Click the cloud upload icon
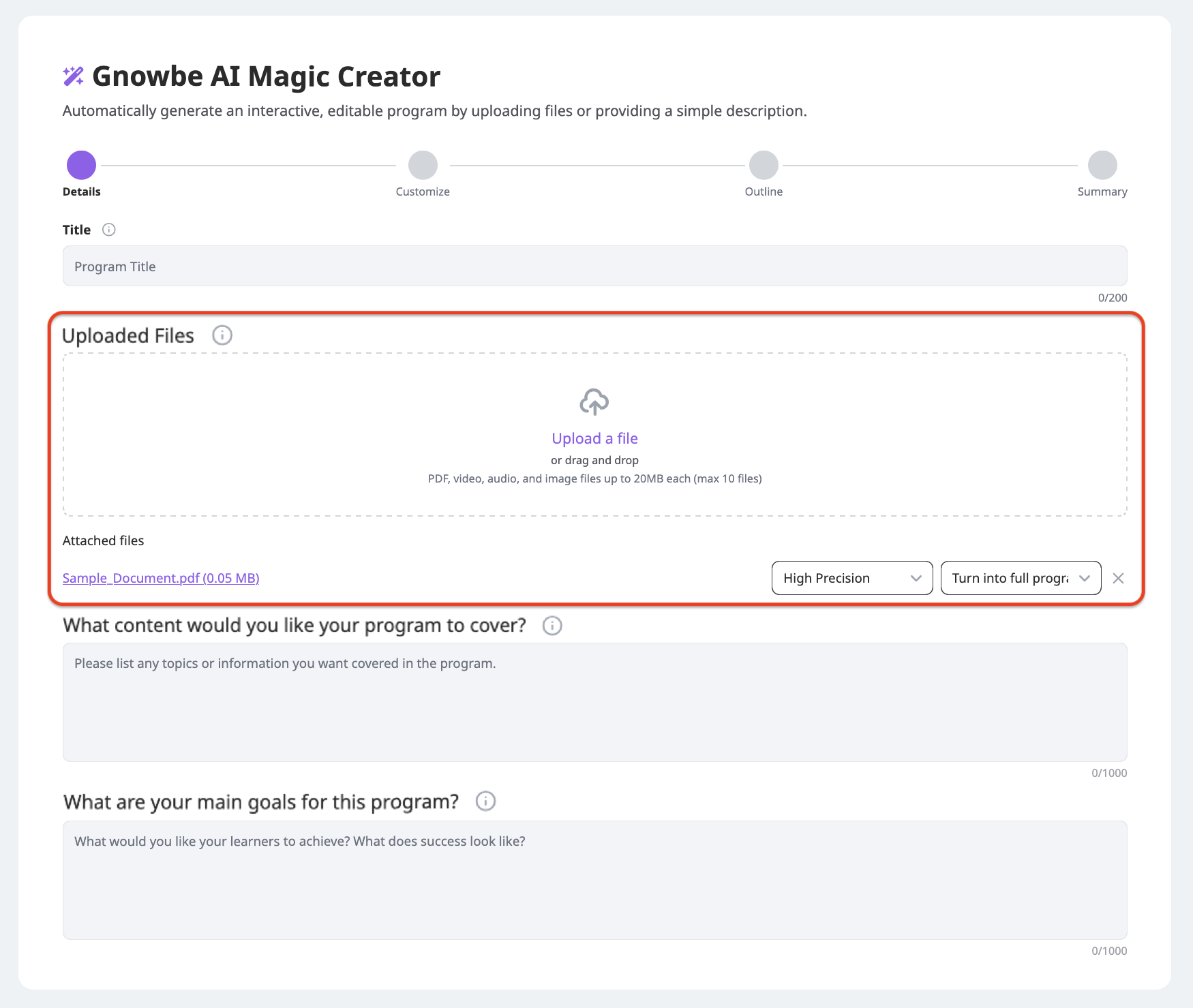Image resolution: width=1193 pixels, height=1008 pixels. tap(594, 402)
